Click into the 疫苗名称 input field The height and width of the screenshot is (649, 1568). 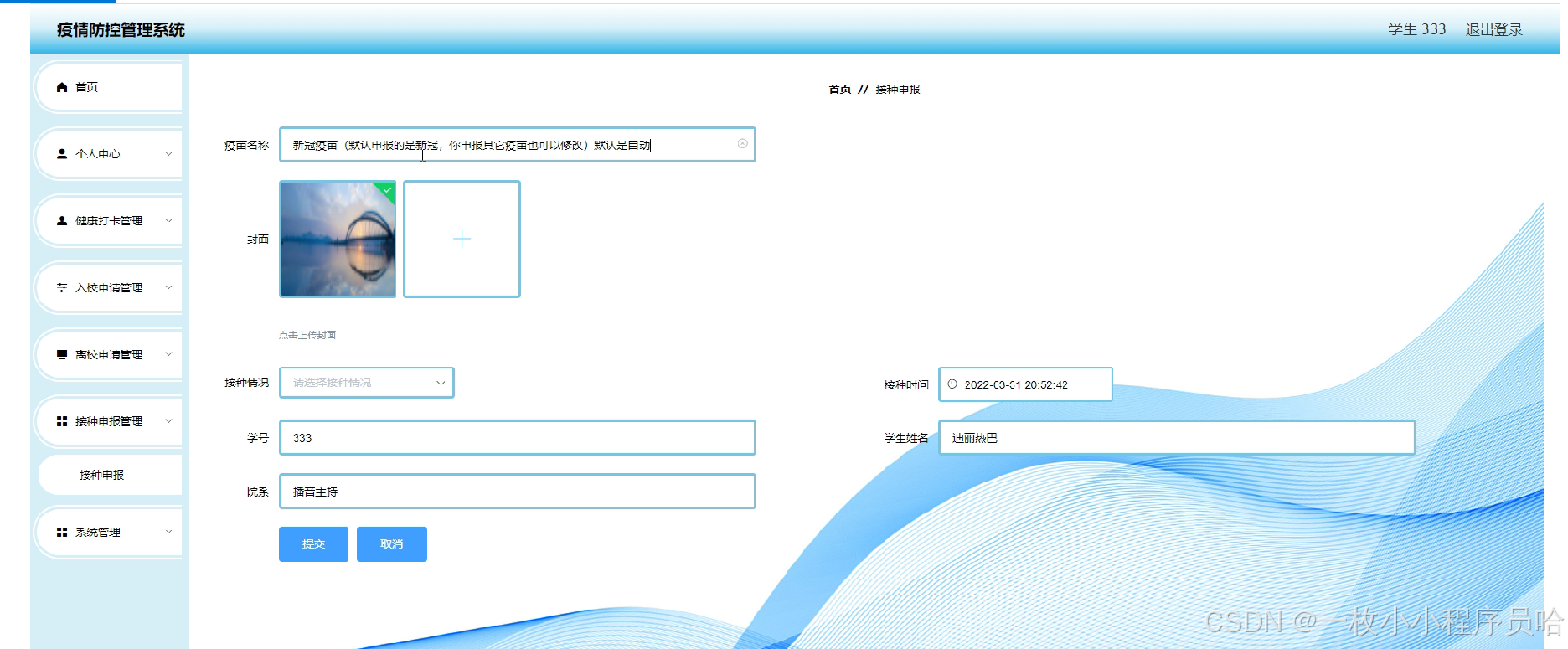(518, 145)
